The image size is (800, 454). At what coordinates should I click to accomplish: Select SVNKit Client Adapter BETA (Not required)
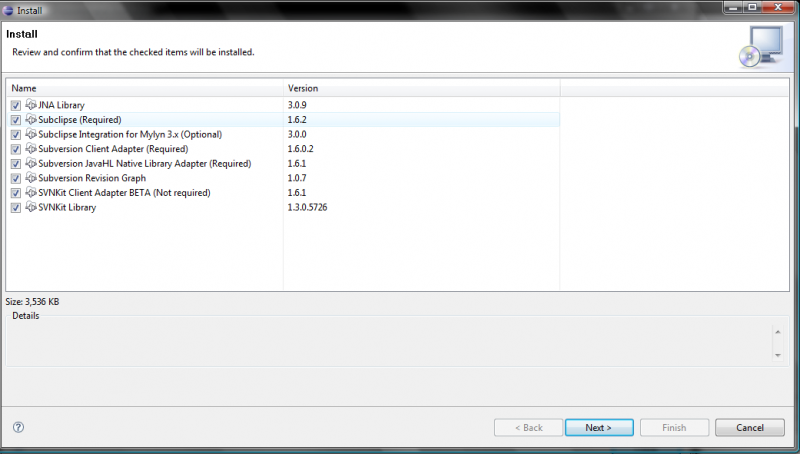124,193
